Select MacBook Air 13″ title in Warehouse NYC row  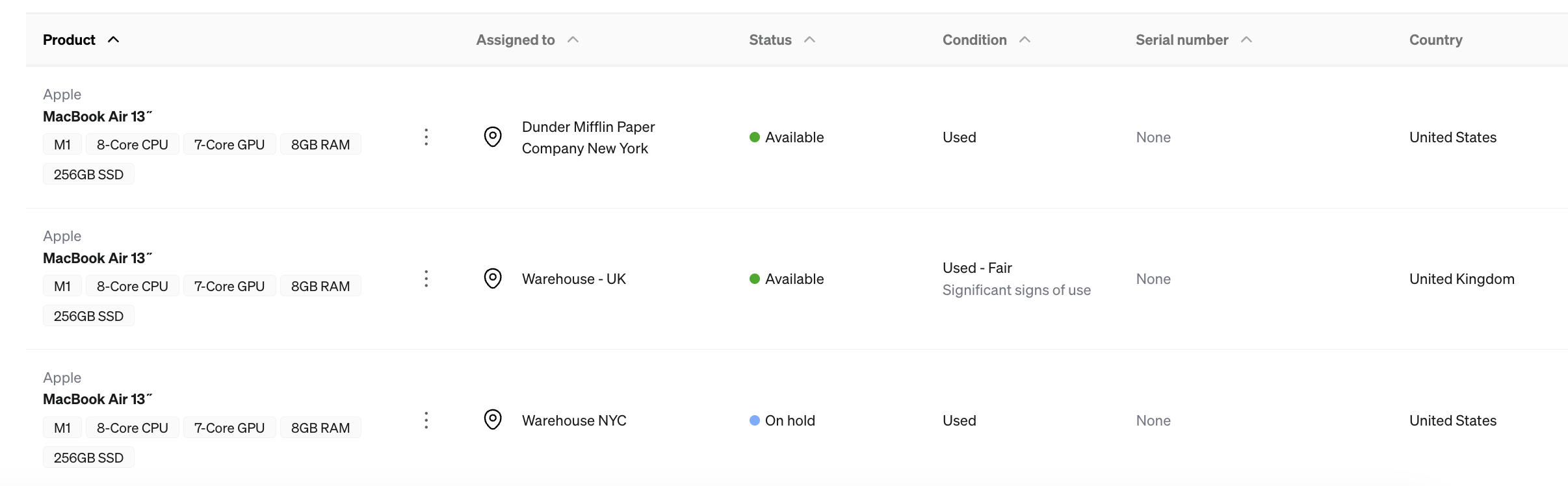pos(98,399)
